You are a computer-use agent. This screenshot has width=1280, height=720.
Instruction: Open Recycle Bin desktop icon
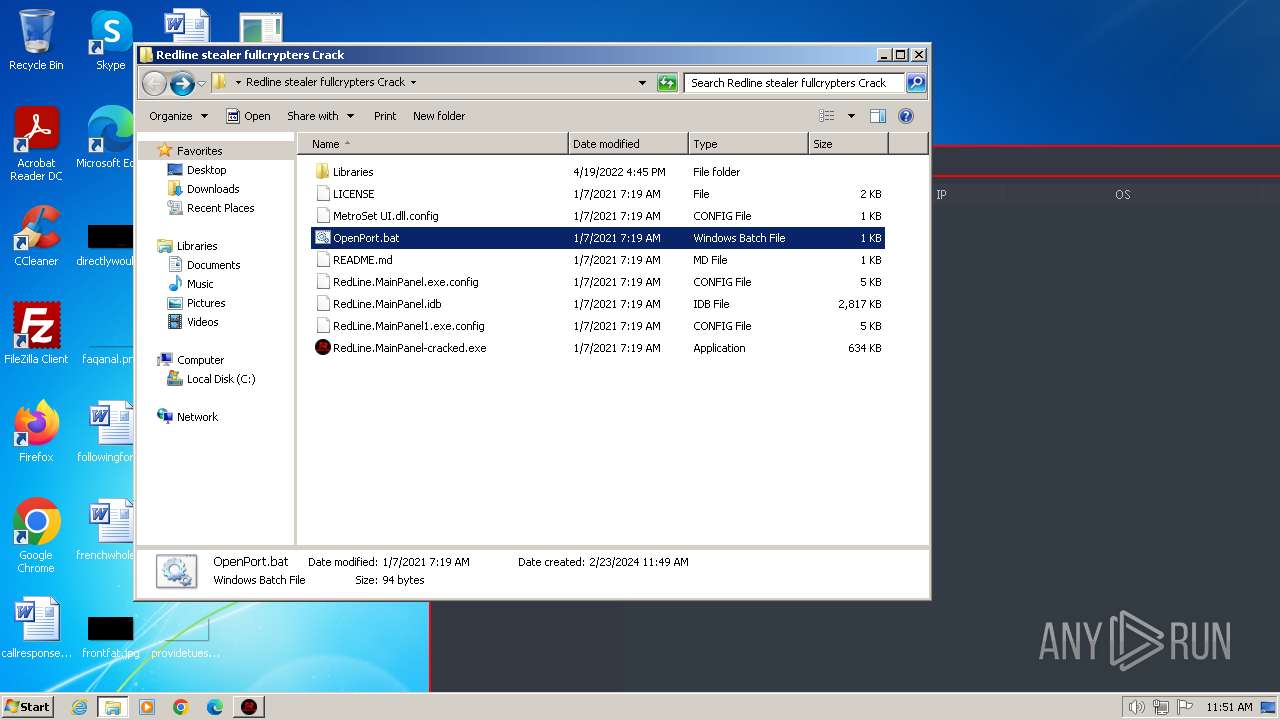pyautogui.click(x=36, y=40)
